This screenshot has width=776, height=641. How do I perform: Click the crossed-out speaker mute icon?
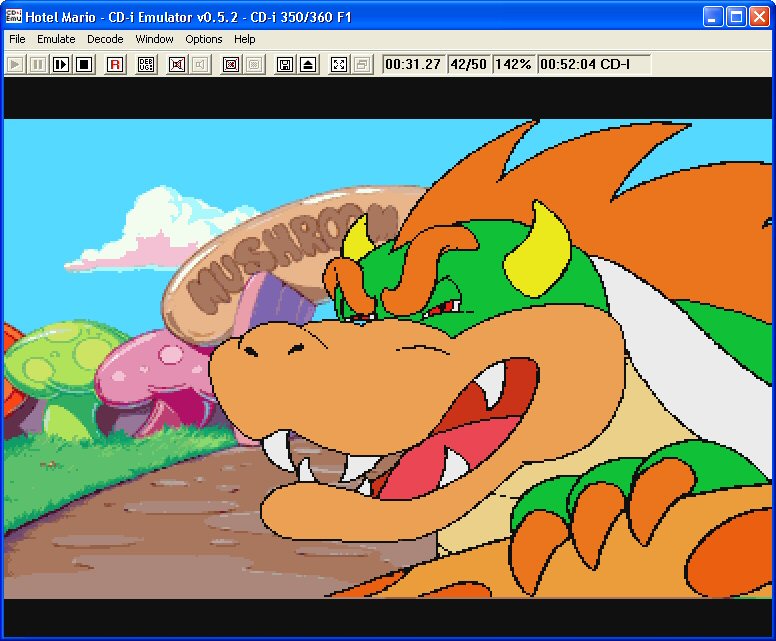pos(177,64)
